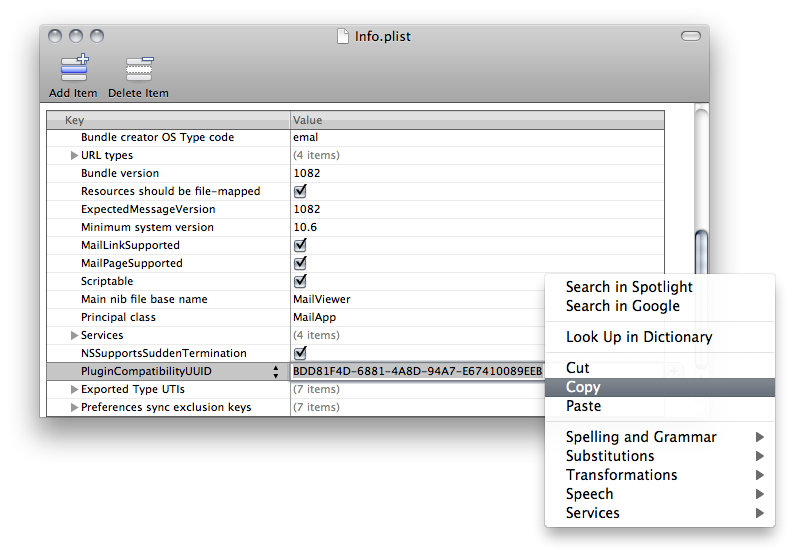Image resolution: width=800 pixels, height=550 pixels.
Task: Click the Delete Item toolbar icon
Action: tap(139, 68)
